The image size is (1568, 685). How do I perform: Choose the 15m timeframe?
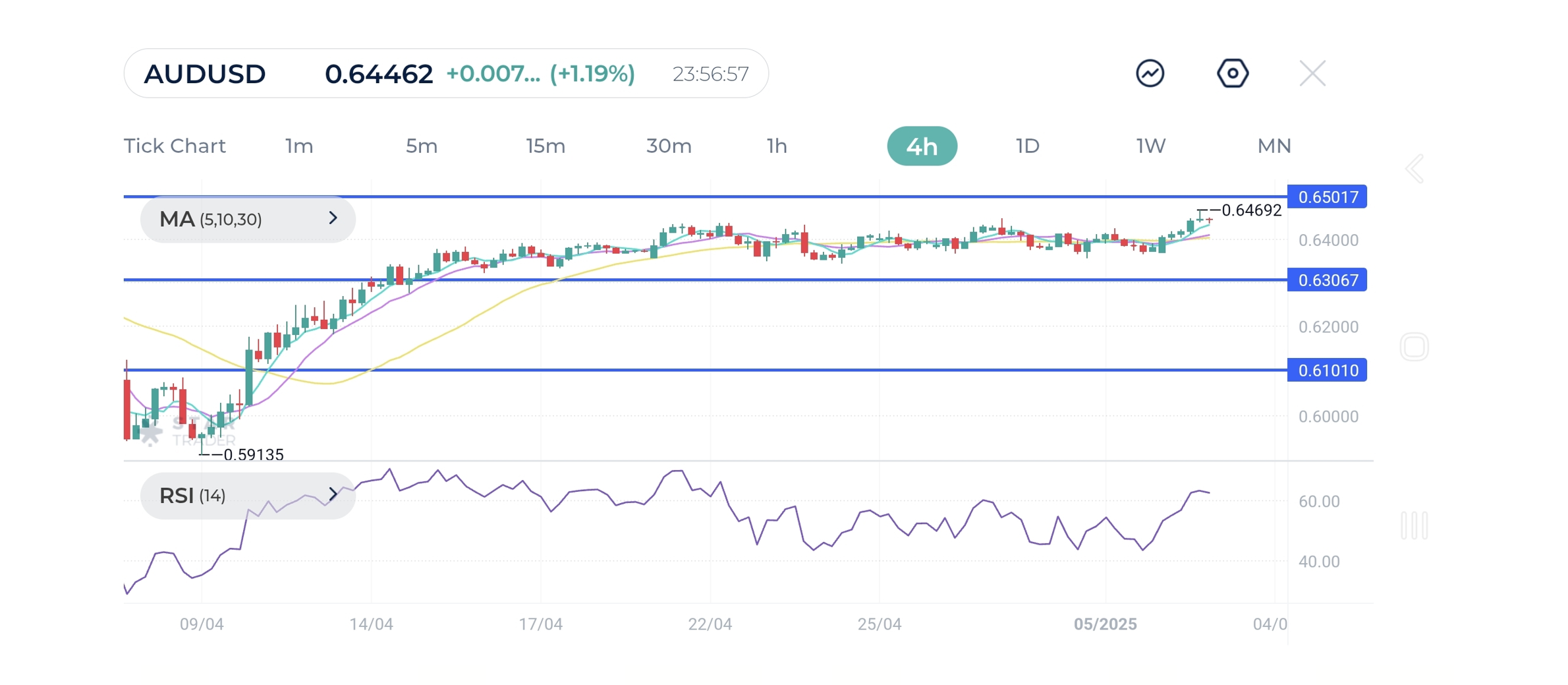(x=546, y=146)
